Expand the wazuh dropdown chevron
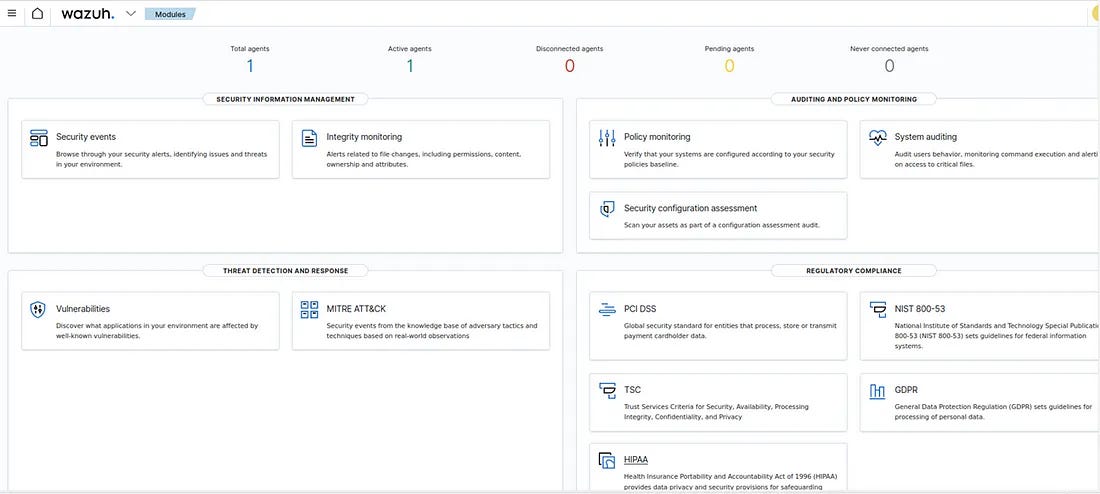Screen dimensions: 1100x494 pos(130,13)
